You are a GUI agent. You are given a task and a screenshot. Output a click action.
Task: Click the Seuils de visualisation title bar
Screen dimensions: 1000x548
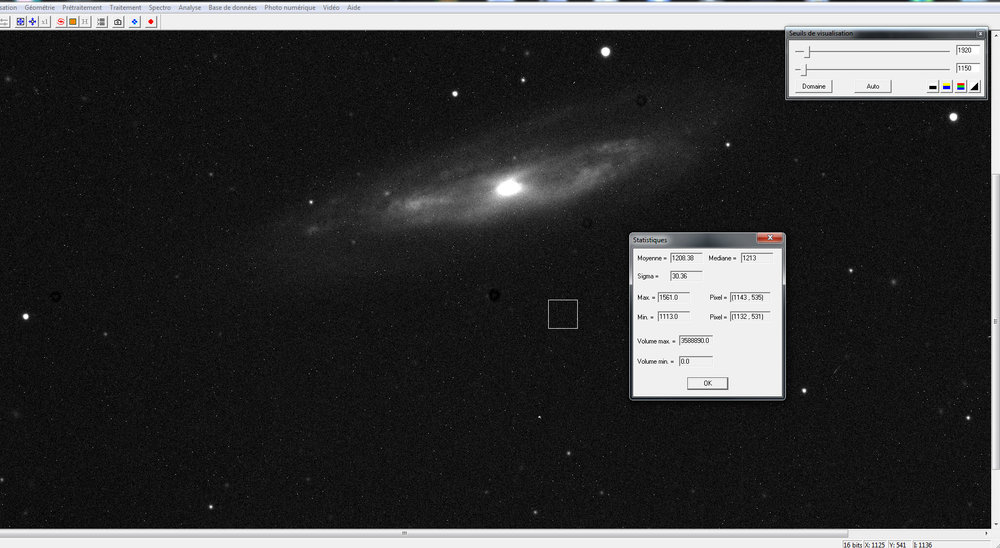coord(882,33)
